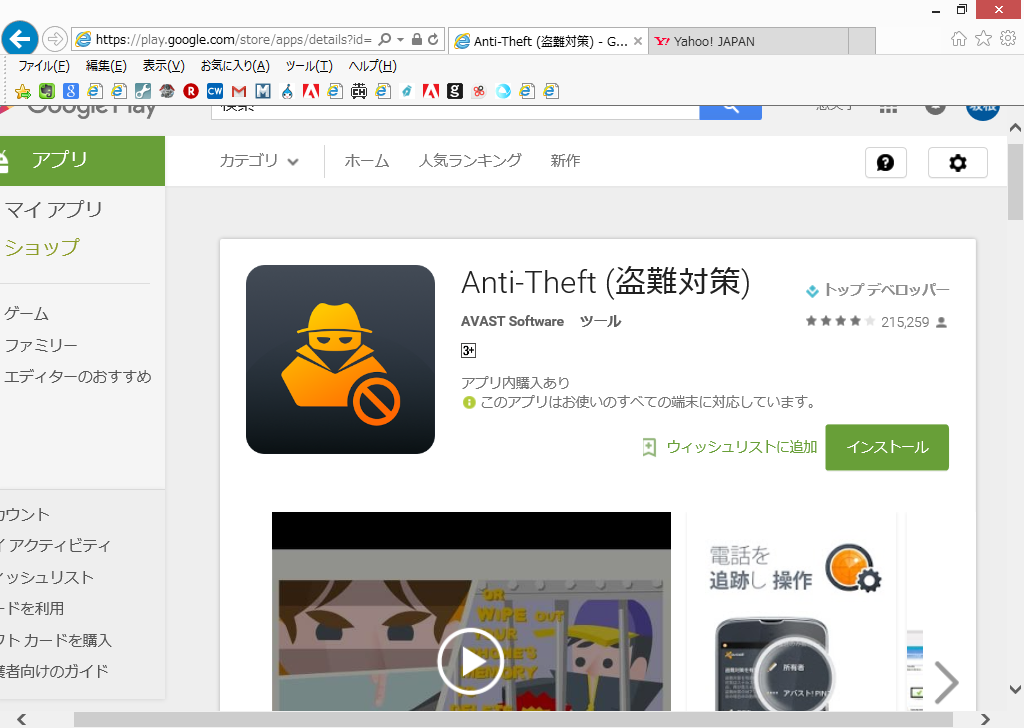Viewport: 1024px width, 728px height.
Task: Click the green インストール button
Action: click(887, 447)
